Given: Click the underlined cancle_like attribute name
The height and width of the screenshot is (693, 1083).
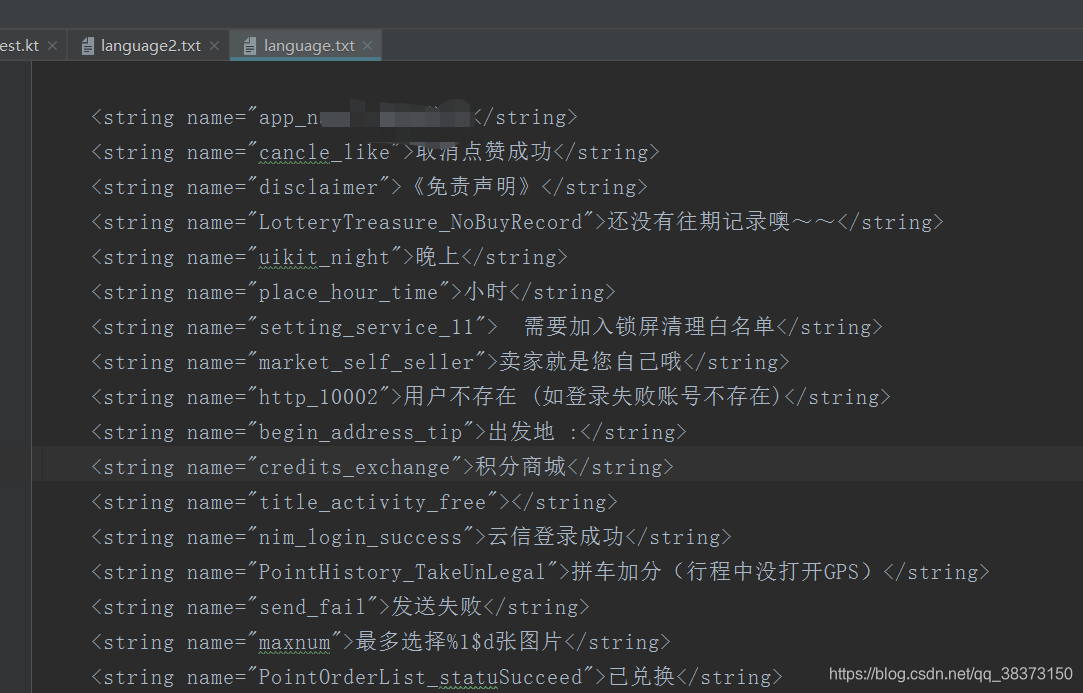Looking at the screenshot, I should 322,151.
